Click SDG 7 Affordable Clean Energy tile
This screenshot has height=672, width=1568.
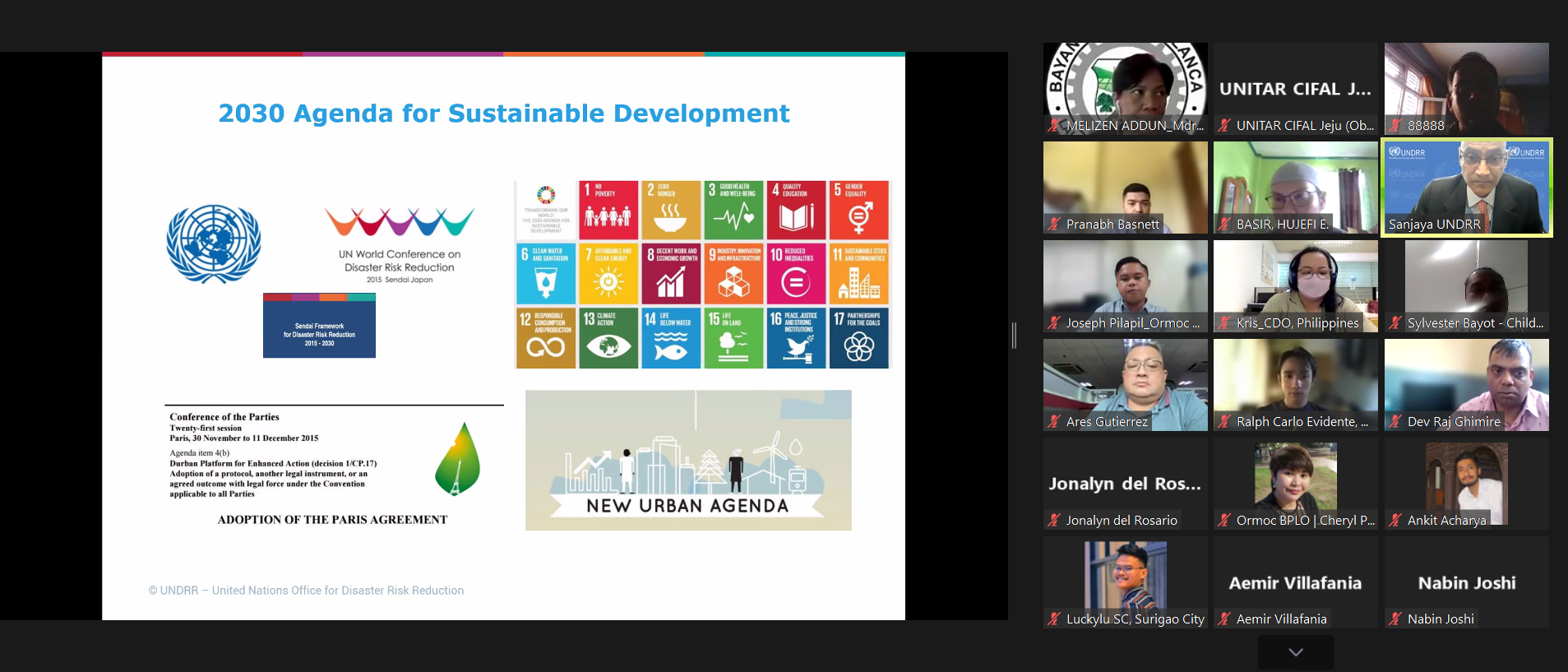click(608, 274)
